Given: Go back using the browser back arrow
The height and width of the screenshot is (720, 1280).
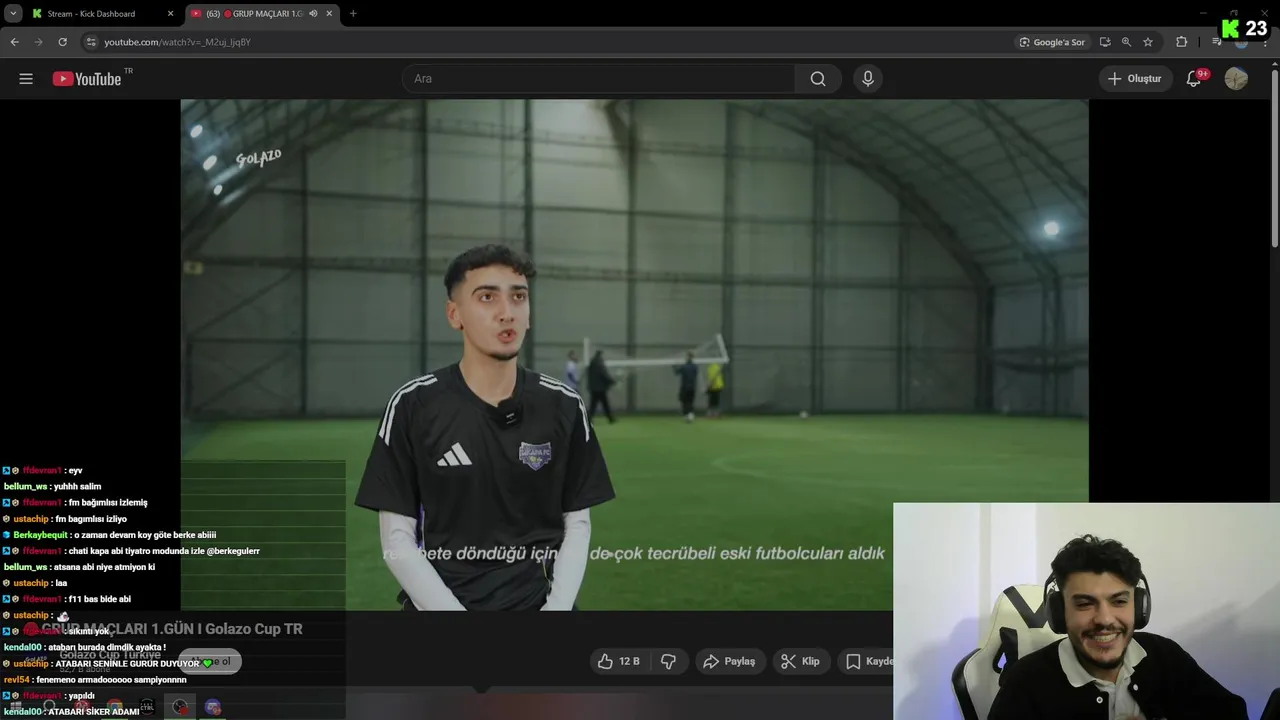Looking at the screenshot, I should (x=14, y=42).
